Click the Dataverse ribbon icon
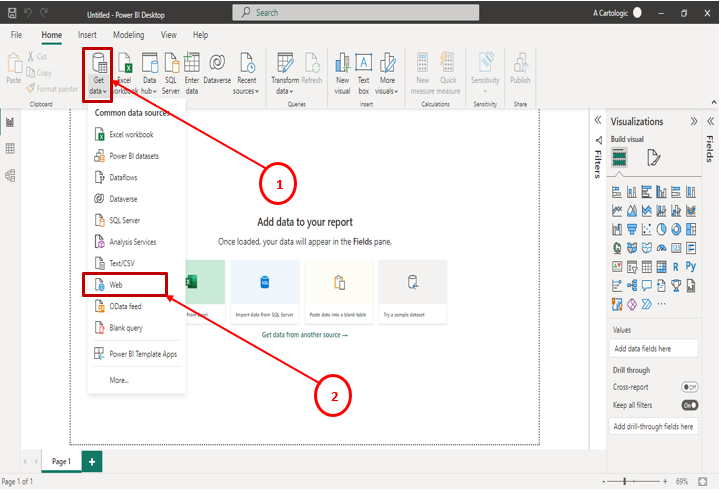 [217, 69]
